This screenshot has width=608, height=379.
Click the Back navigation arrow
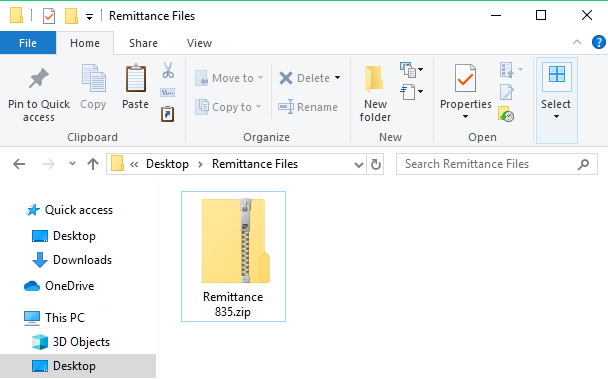tap(19, 164)
